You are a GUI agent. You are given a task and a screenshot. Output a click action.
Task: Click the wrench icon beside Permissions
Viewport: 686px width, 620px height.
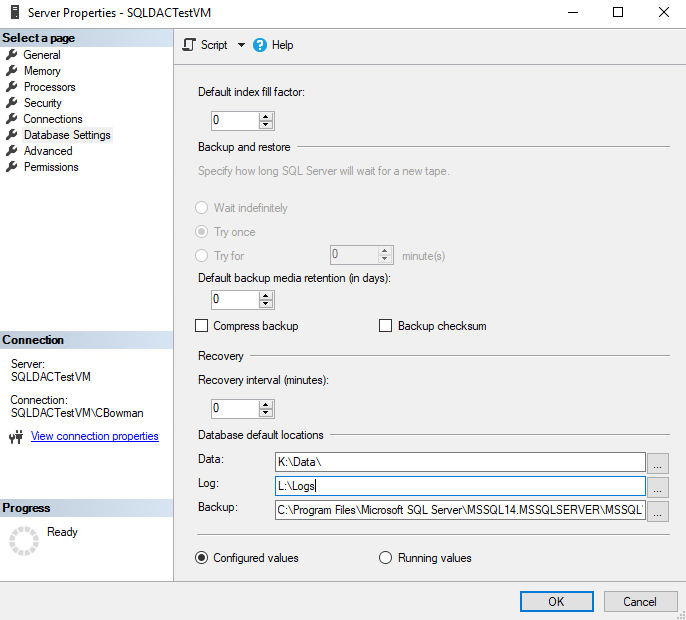pos(12,167)
